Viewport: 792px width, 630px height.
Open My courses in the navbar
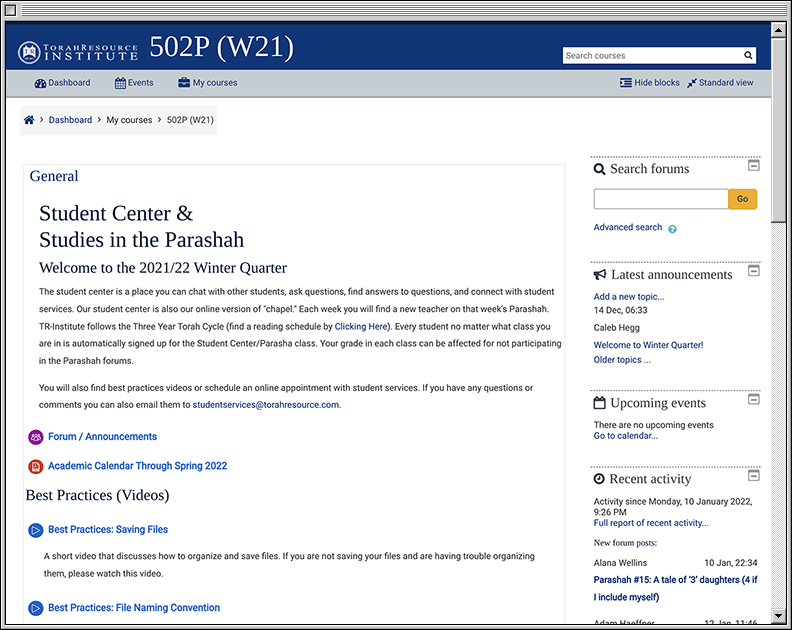click(208, 83)
